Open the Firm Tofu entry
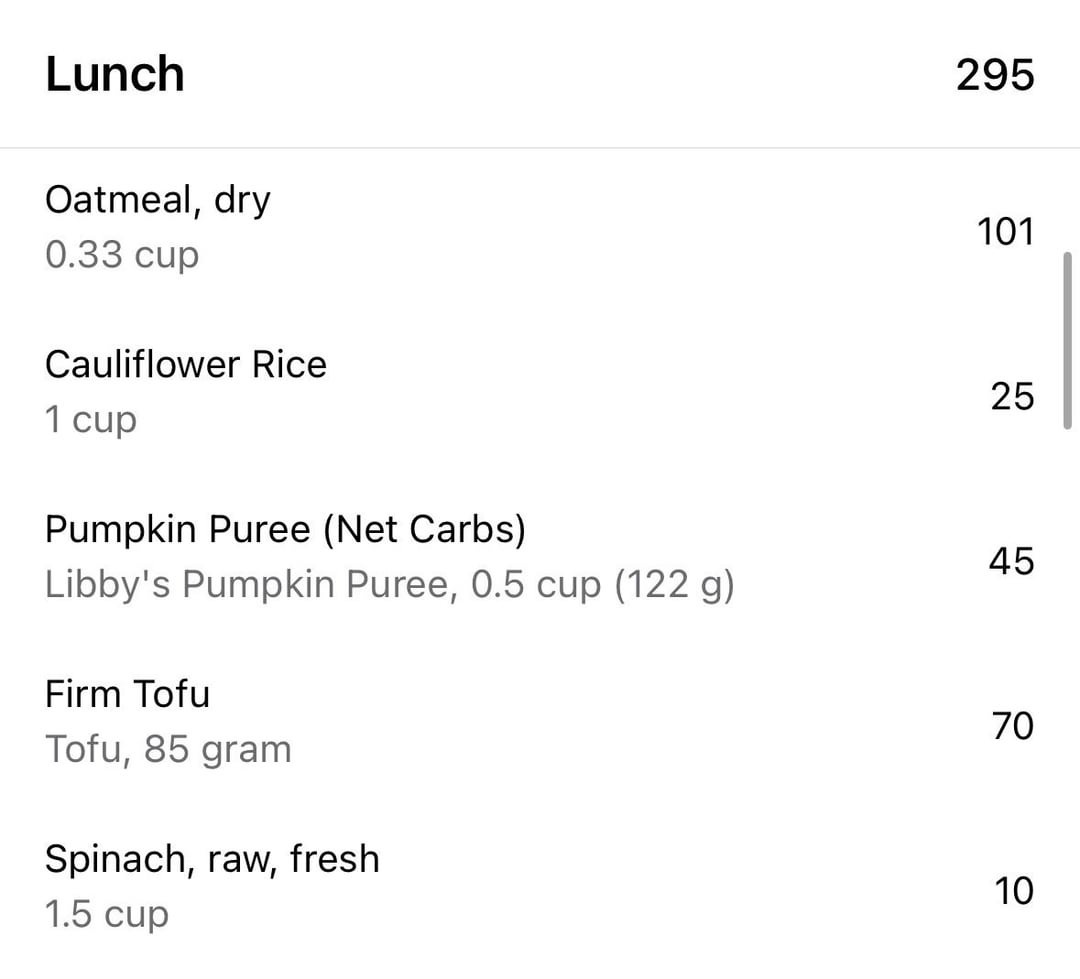 point(127,694)
